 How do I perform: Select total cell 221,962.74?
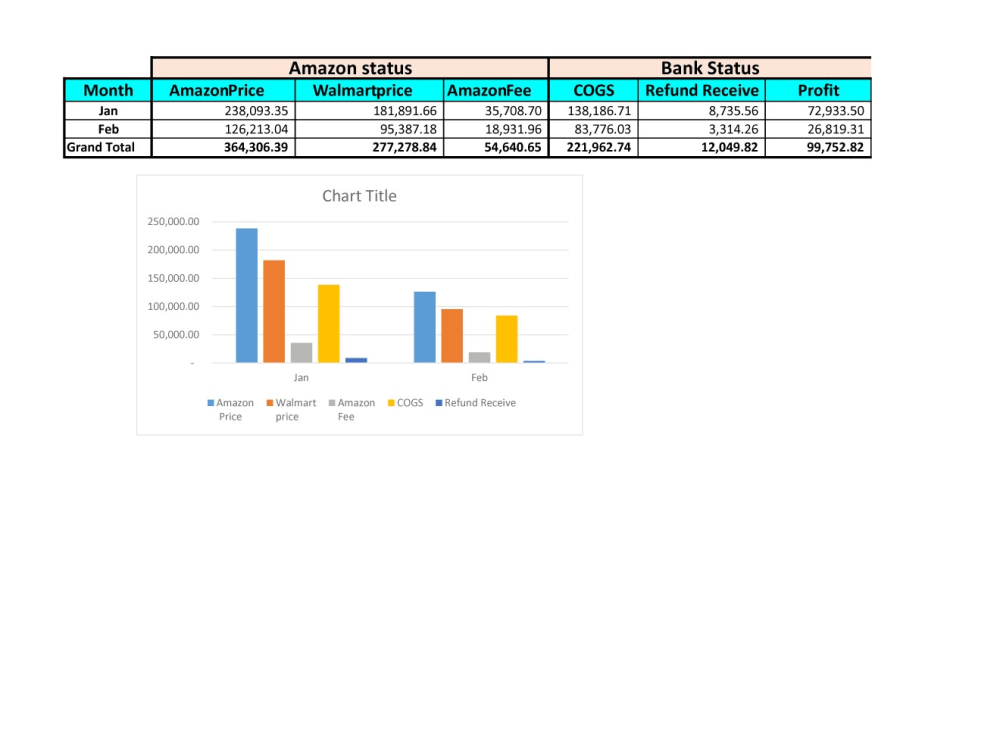pos(593,147)
